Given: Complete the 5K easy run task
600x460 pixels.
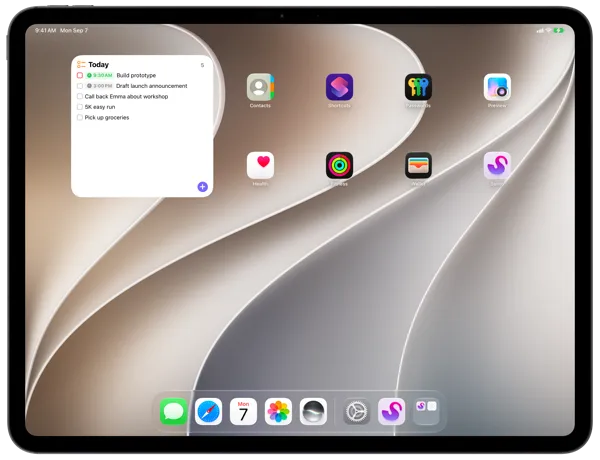Looking at the screenshot, I should pyautogui.click(x=80, y=107).
